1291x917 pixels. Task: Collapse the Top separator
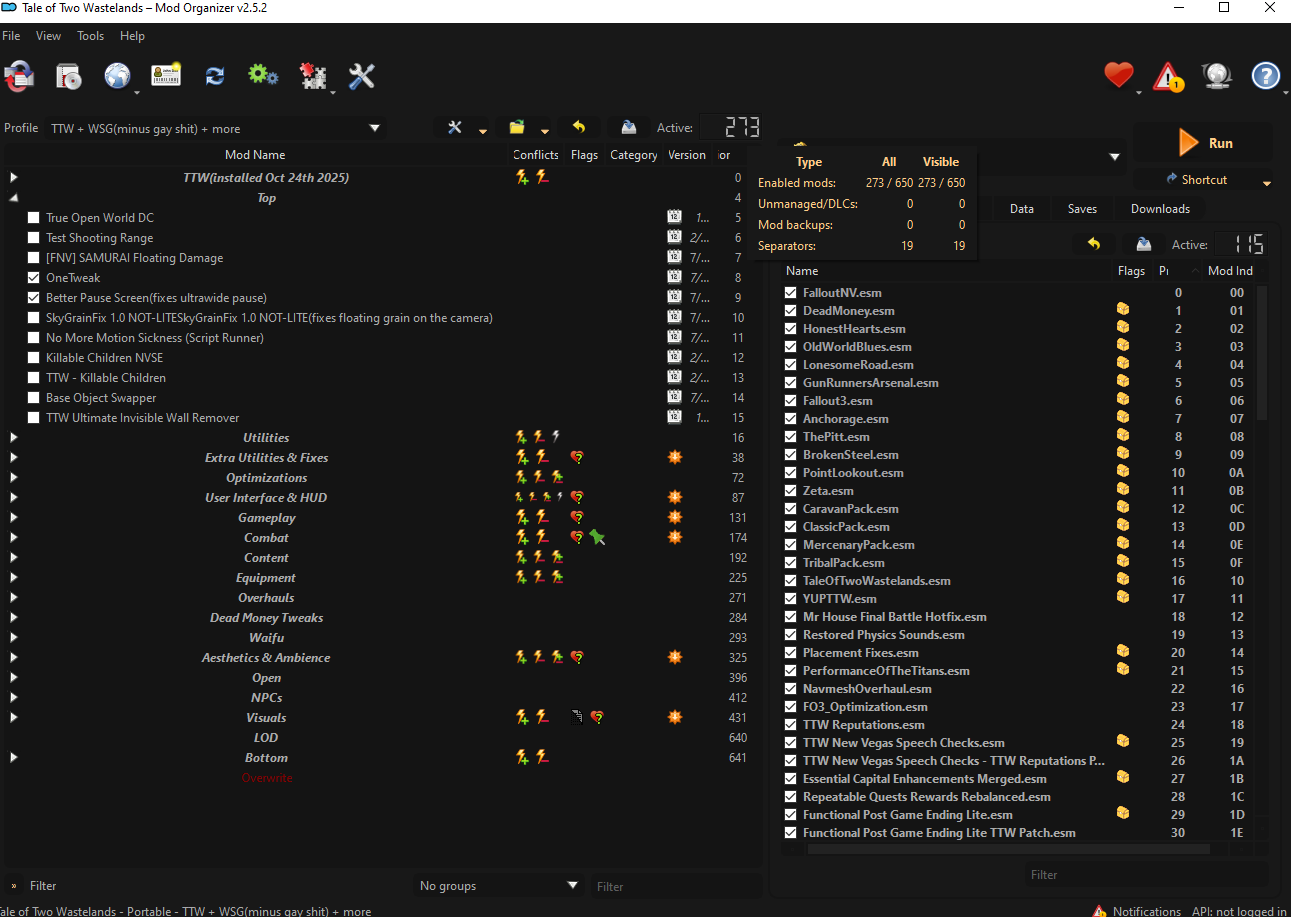pos(14,198)
